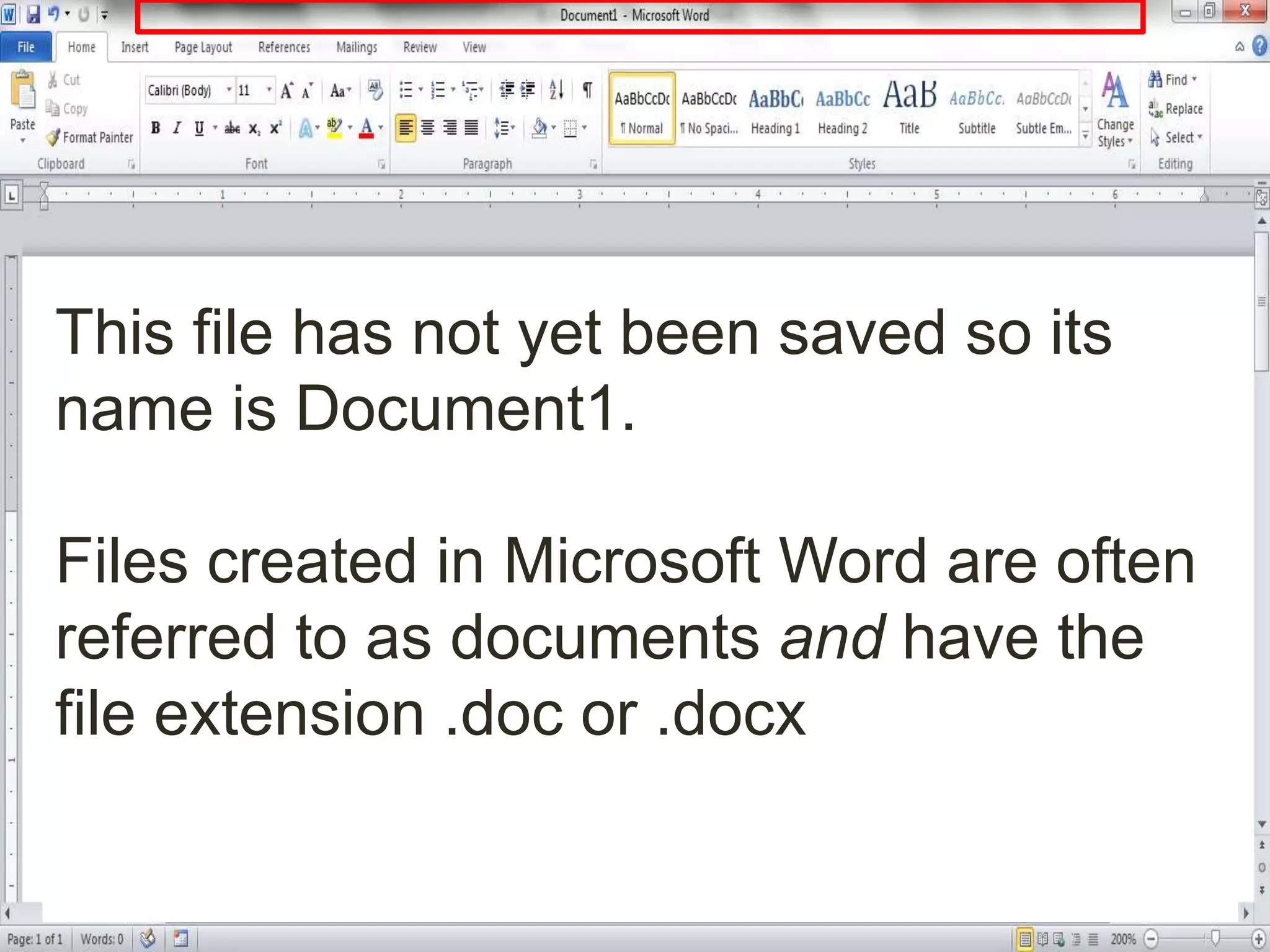
Task: Center-align text with the Center icon
Action: point(427,128)
